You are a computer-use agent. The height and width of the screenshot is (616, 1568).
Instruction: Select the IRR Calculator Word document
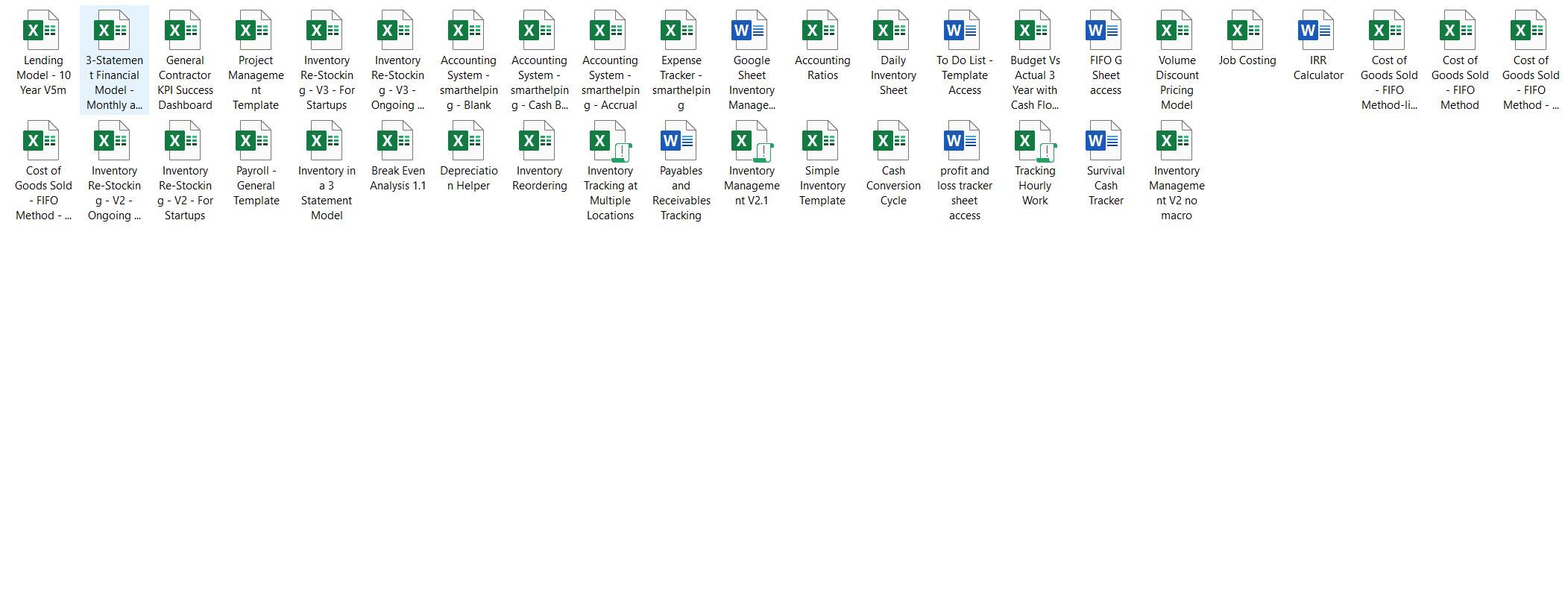tap(1317, 31)
